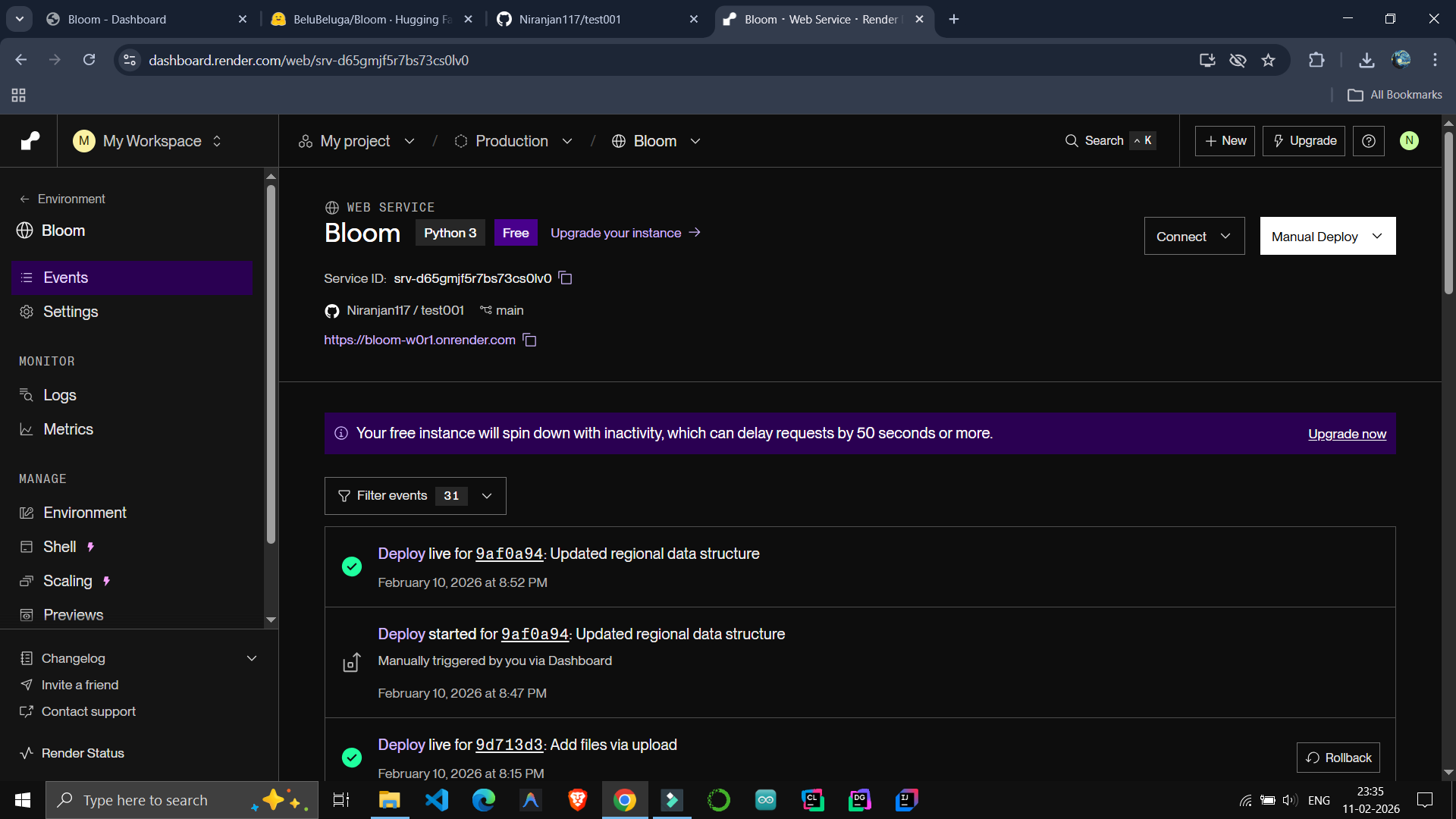Bookmark this page with star icon
1456x819 pixels.
click(x=1268, y=60)
